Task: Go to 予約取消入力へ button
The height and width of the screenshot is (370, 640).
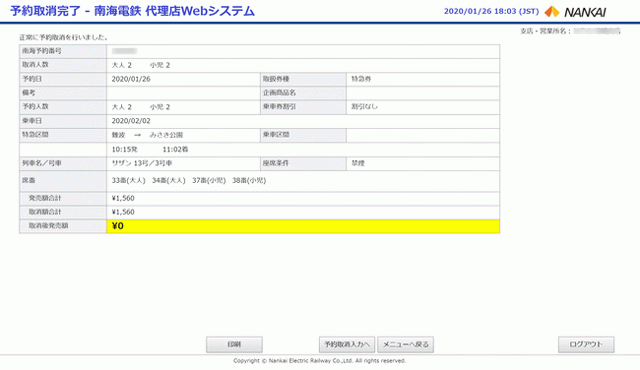Action: [347, 345]
